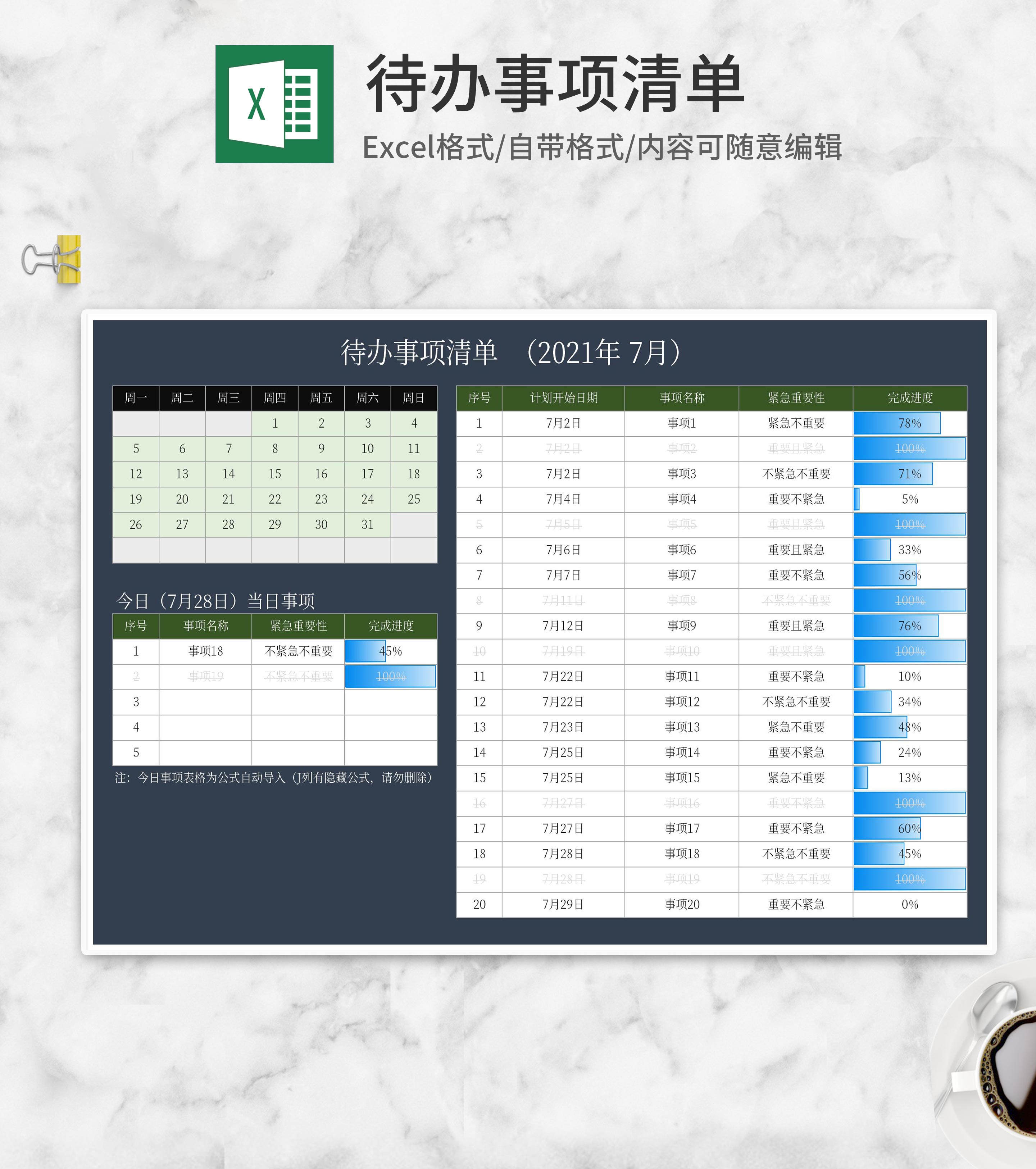Click the 紧急重要性 column header
Viewport: 1036px width, 1169px height.
click(796, 399)
